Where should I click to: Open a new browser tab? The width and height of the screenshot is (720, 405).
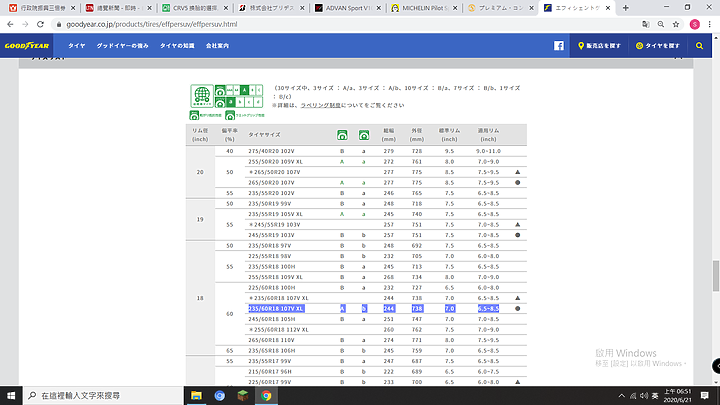tap(625, 8)
